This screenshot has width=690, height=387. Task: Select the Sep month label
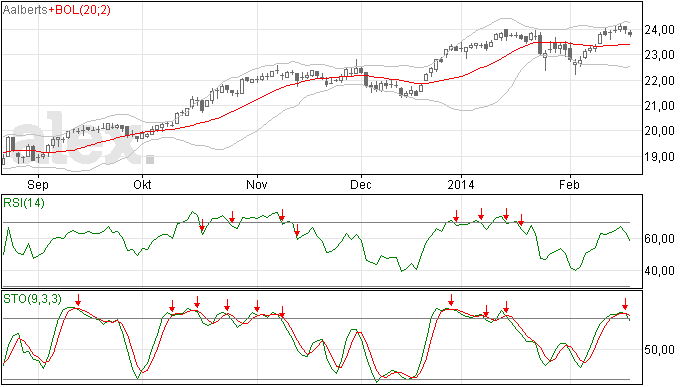coord(38,185)
